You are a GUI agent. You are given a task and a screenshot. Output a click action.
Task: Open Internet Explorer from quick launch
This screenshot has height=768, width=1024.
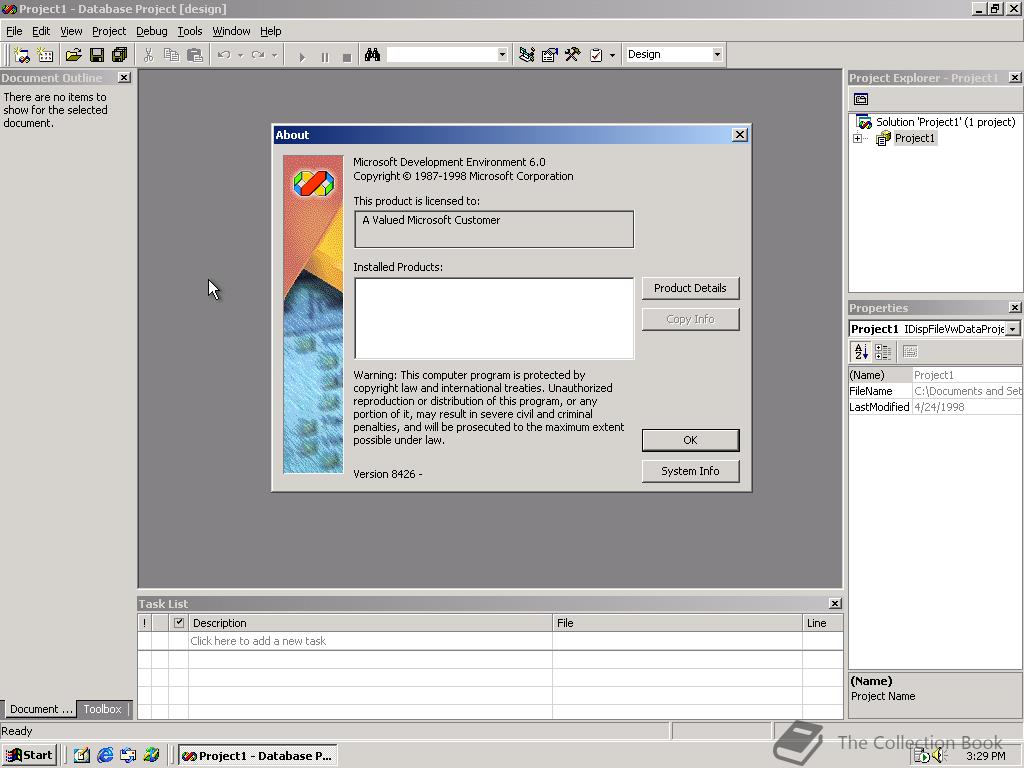pos(104,755)
